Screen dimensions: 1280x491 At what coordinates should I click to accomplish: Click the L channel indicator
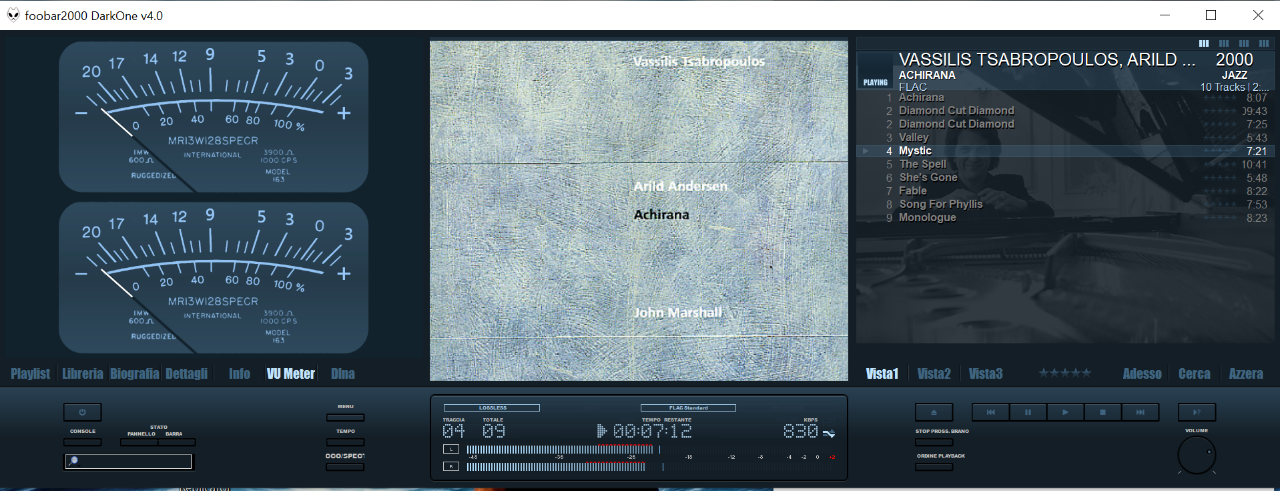[x=451, y=450]
